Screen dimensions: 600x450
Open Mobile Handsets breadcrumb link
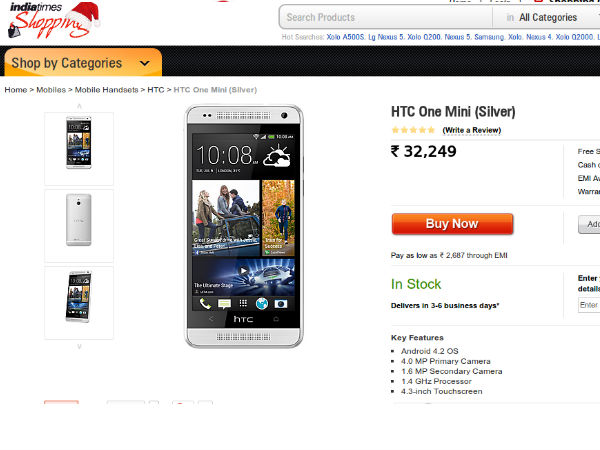click(108, 90)
